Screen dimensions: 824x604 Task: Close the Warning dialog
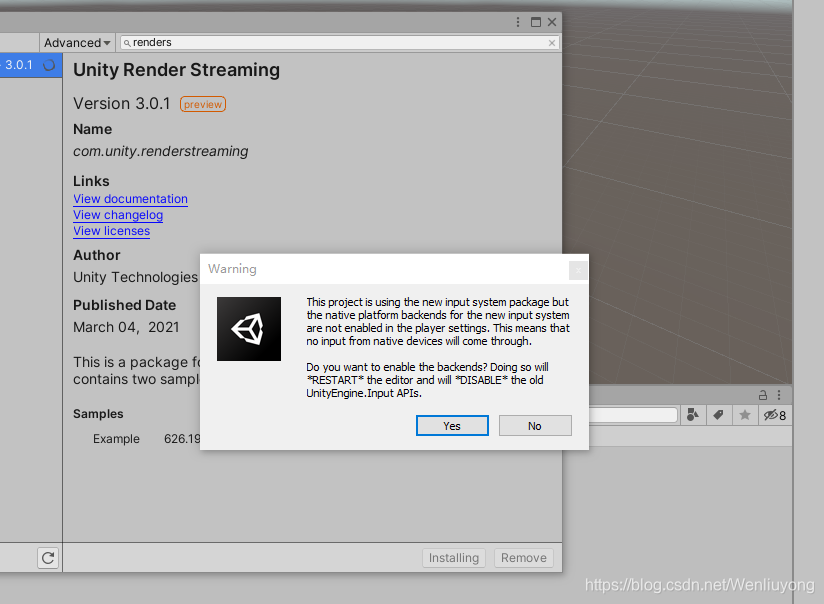[x=578, y=270]
